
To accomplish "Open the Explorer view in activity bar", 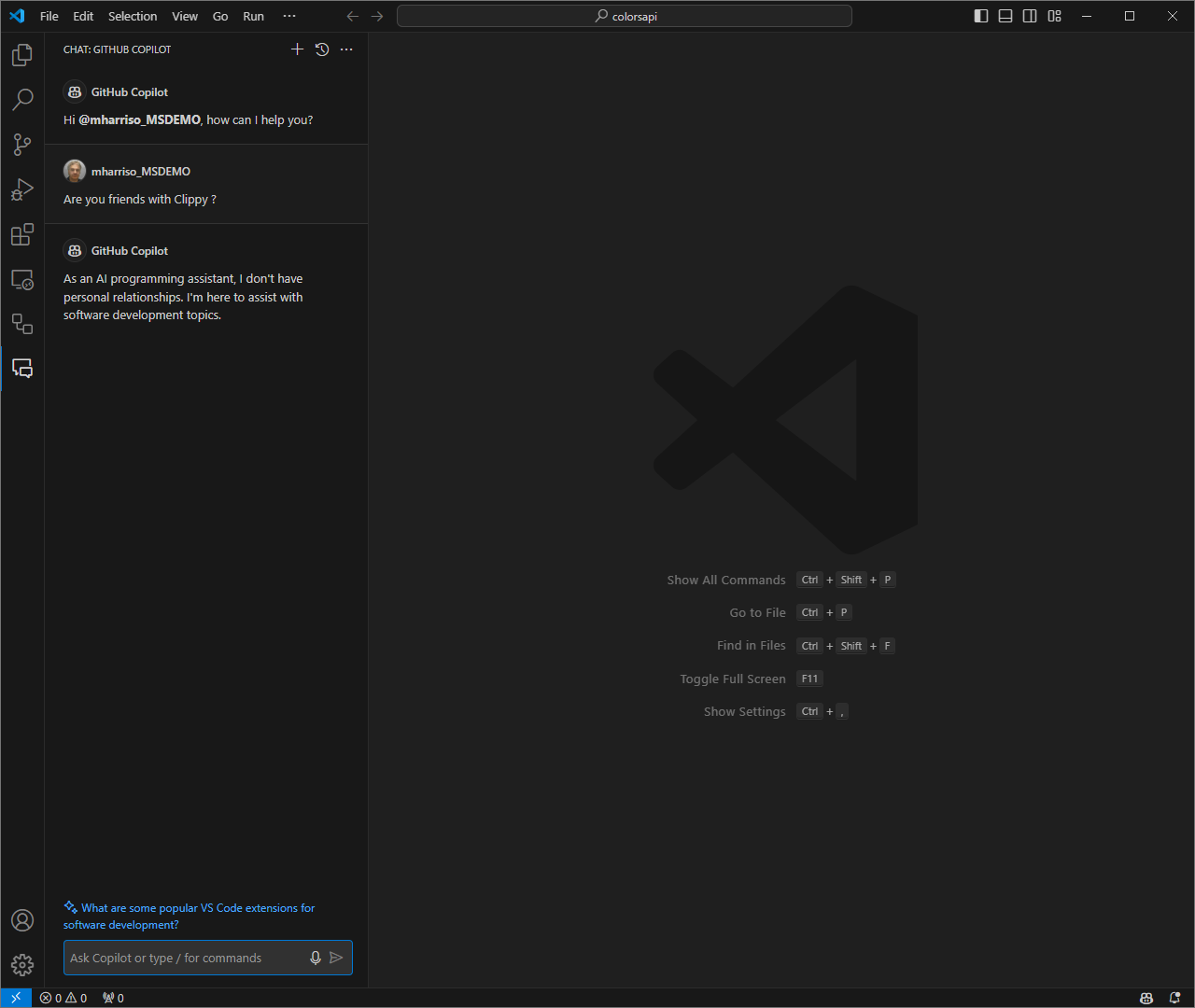I will [x=22, y=55].
